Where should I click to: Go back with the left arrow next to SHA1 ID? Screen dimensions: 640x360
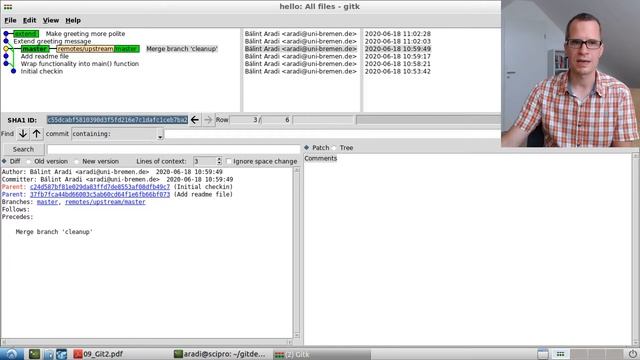[195, 120]
